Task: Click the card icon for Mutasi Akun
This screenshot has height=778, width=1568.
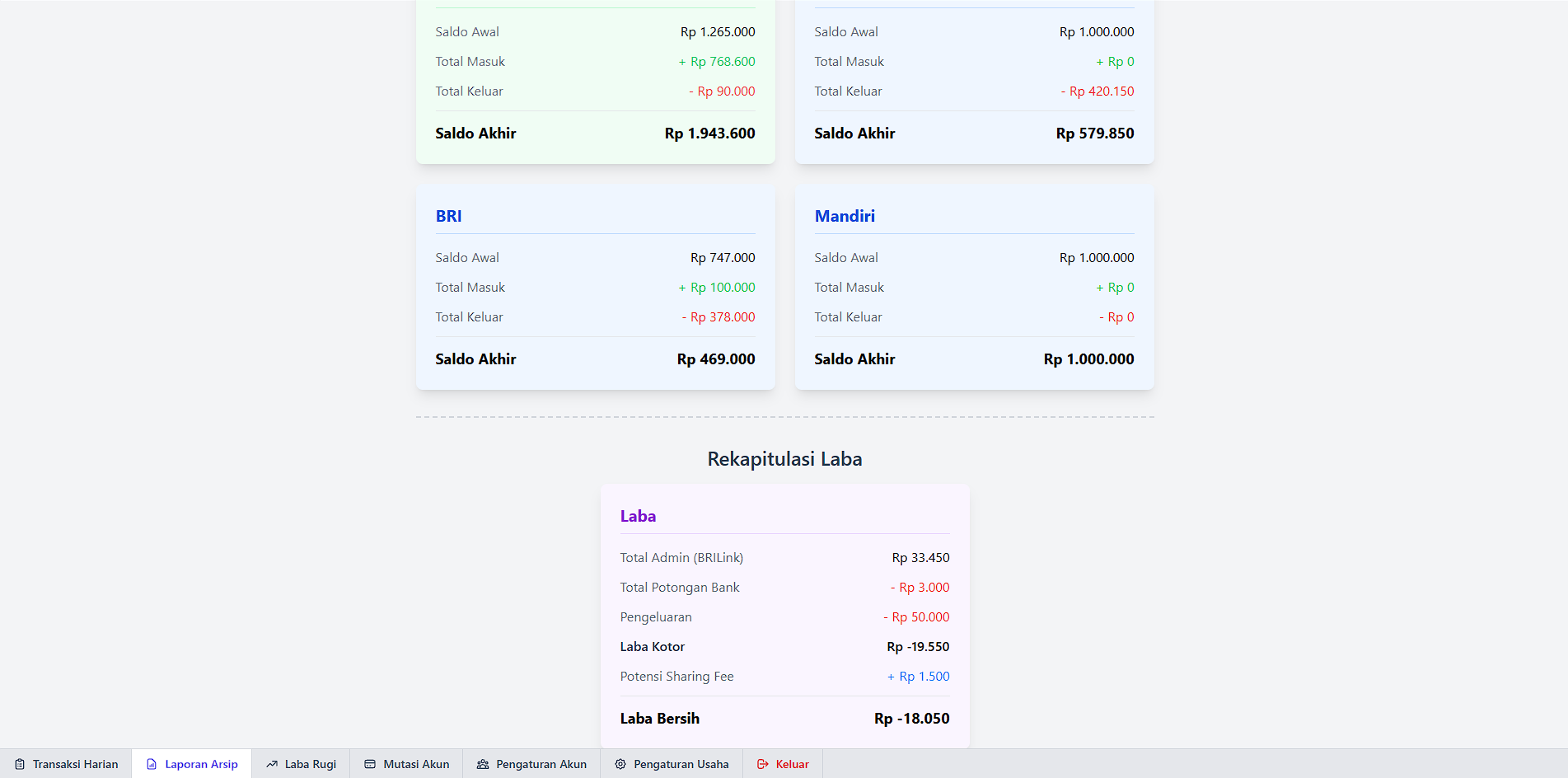Action: [370, 764]
